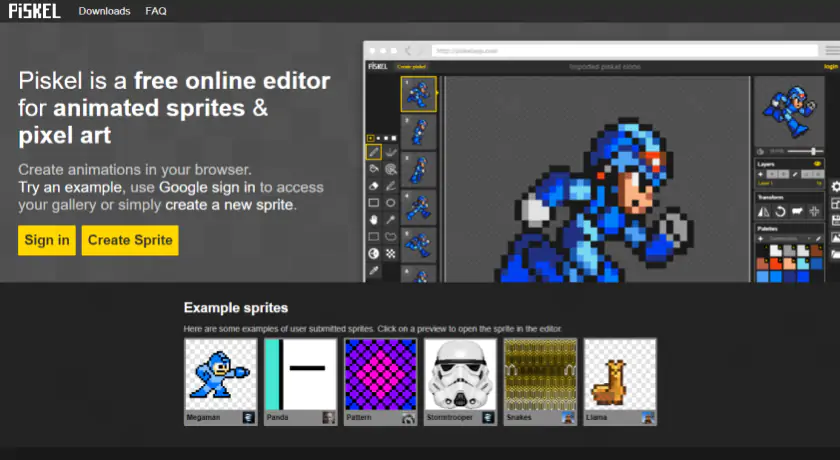This screenshot has width=840, height=460.
Task: Click the yellow Sign in button
Action: (x=47, y=240)
